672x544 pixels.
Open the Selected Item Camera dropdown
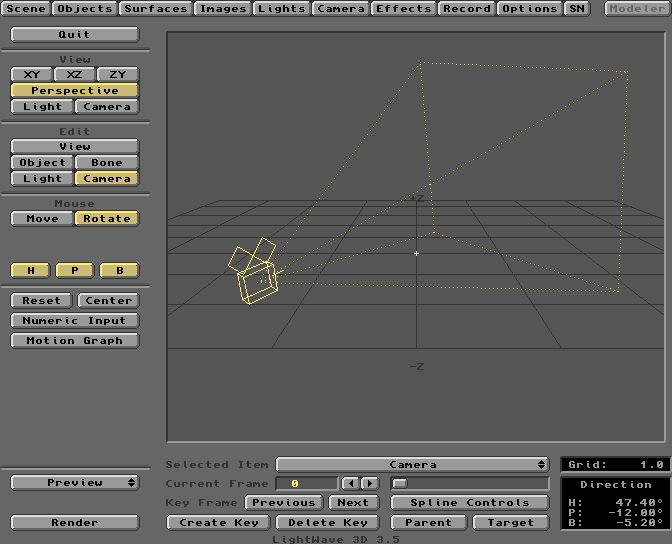click(412, 465)
